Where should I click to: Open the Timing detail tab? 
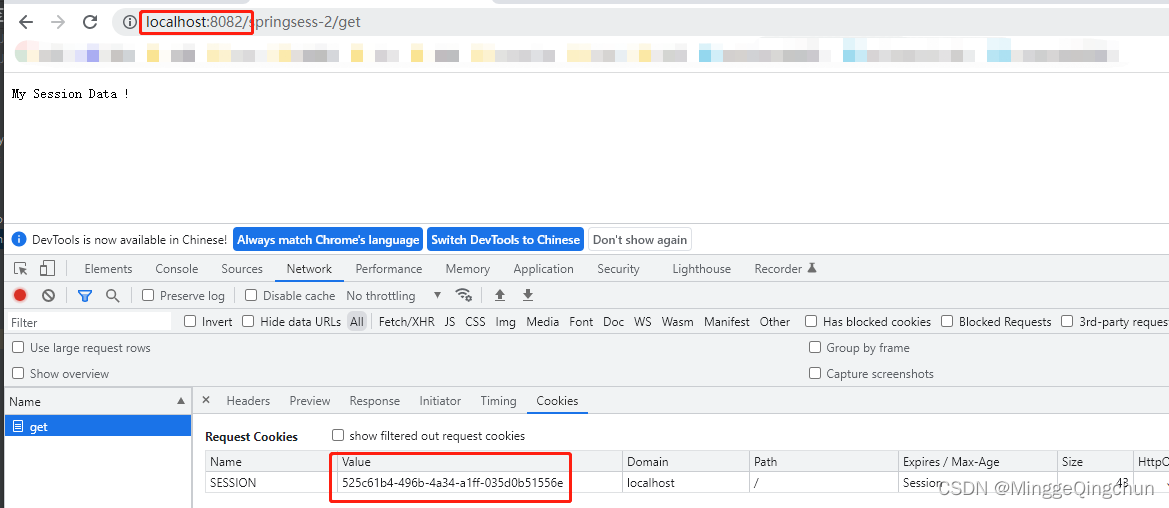[x=499, y=401]
